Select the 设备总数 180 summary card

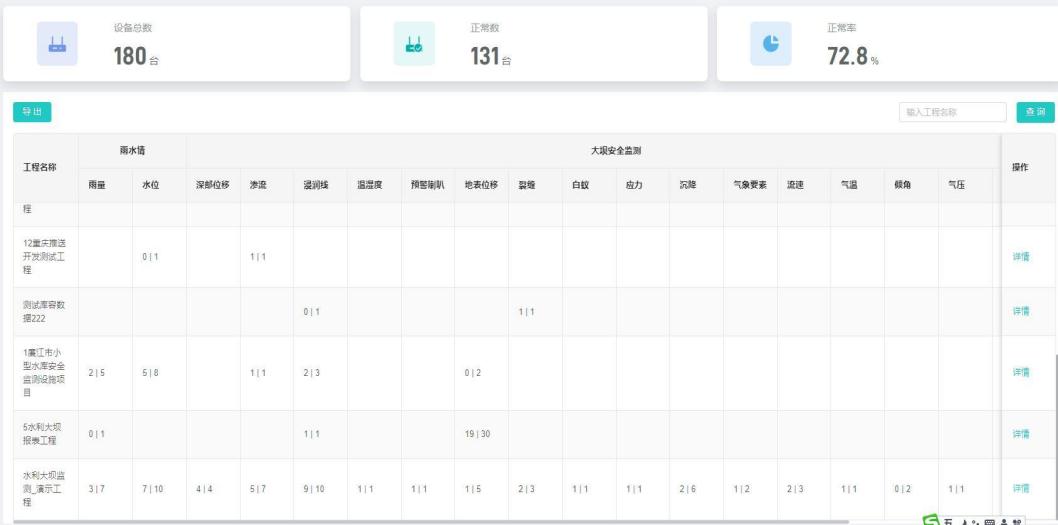pos(176,44)
